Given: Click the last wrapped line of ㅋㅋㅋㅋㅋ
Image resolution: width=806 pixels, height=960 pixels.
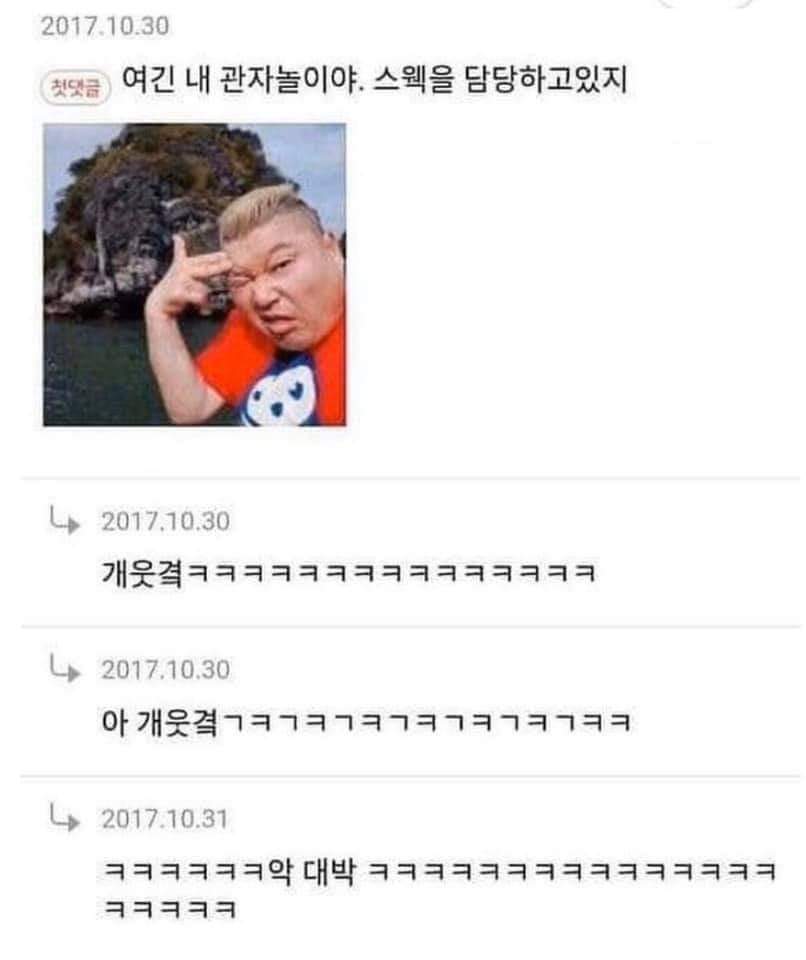Looking at the screenshot, I should (x=170, y=909).
